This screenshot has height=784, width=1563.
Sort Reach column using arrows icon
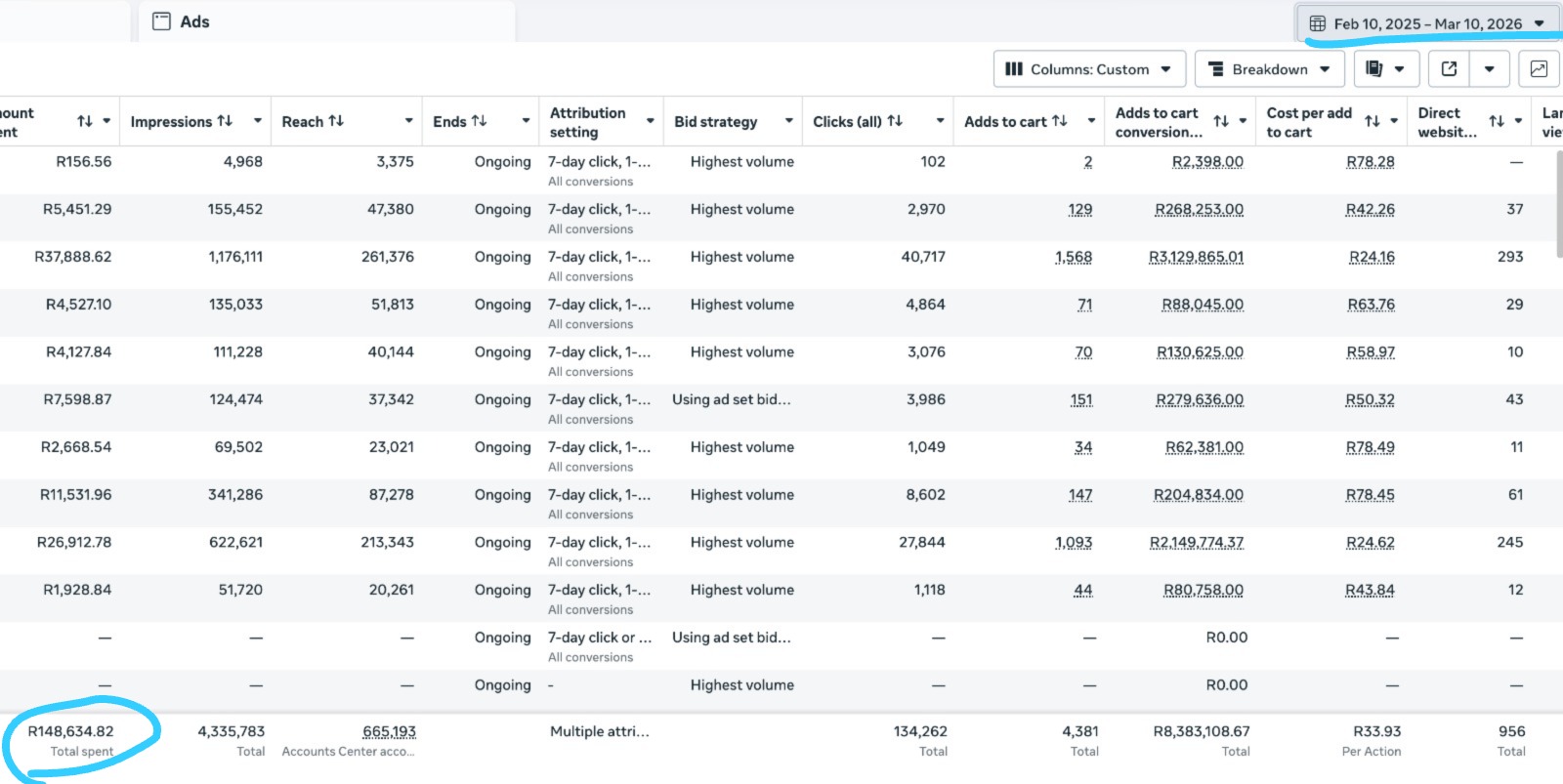336,121
